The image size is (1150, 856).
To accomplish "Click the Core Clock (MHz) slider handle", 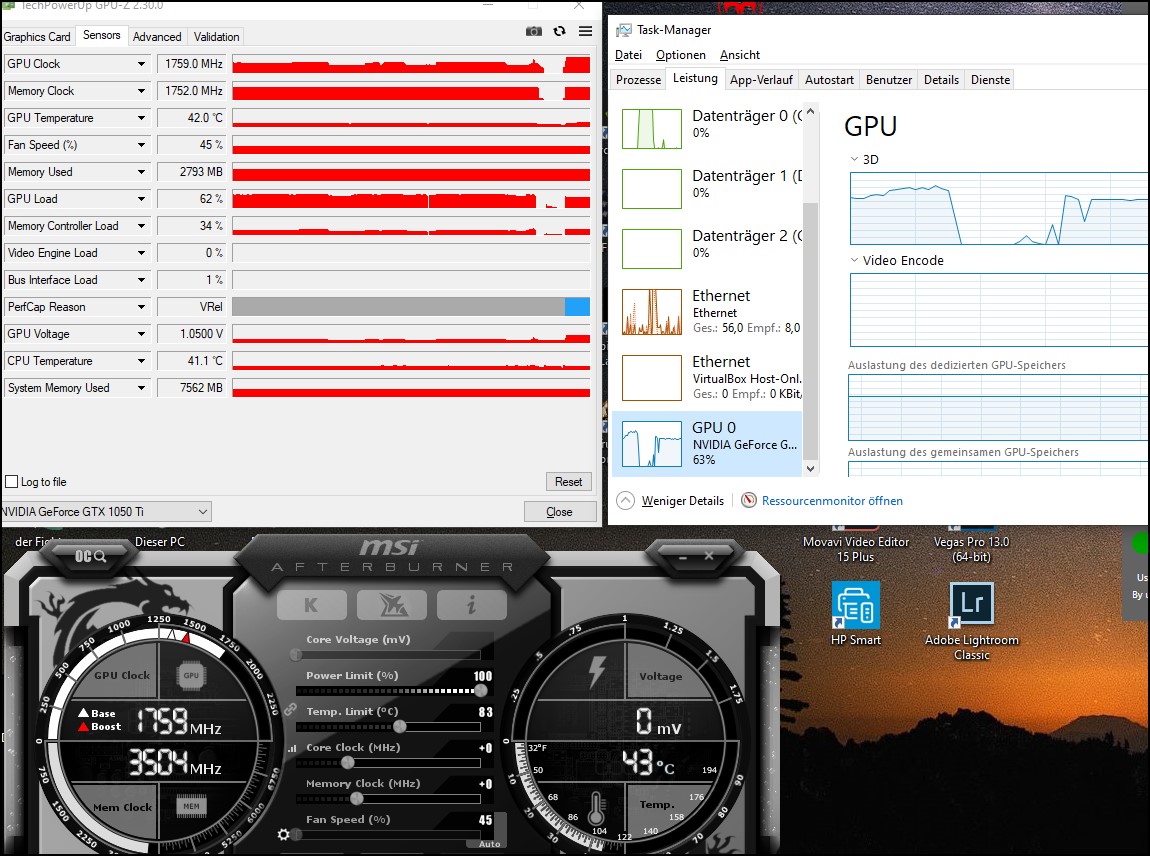I will pyautogui.click(x=348, y=762).
